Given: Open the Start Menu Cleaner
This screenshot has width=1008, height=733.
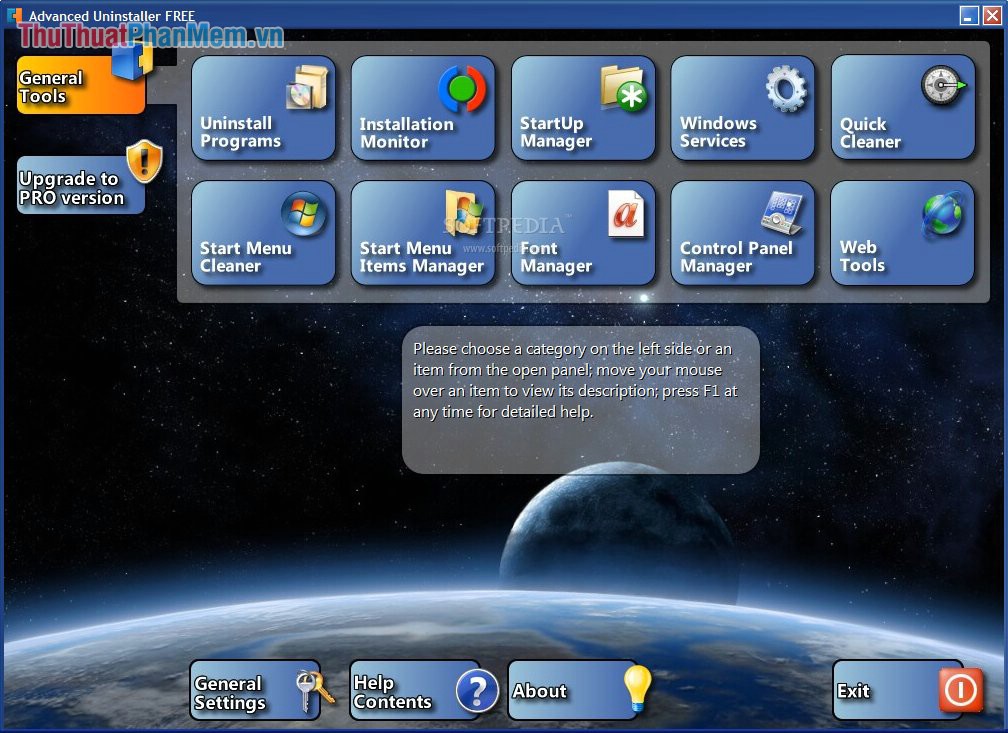Looking at the screenshot, I should (263, 233).
